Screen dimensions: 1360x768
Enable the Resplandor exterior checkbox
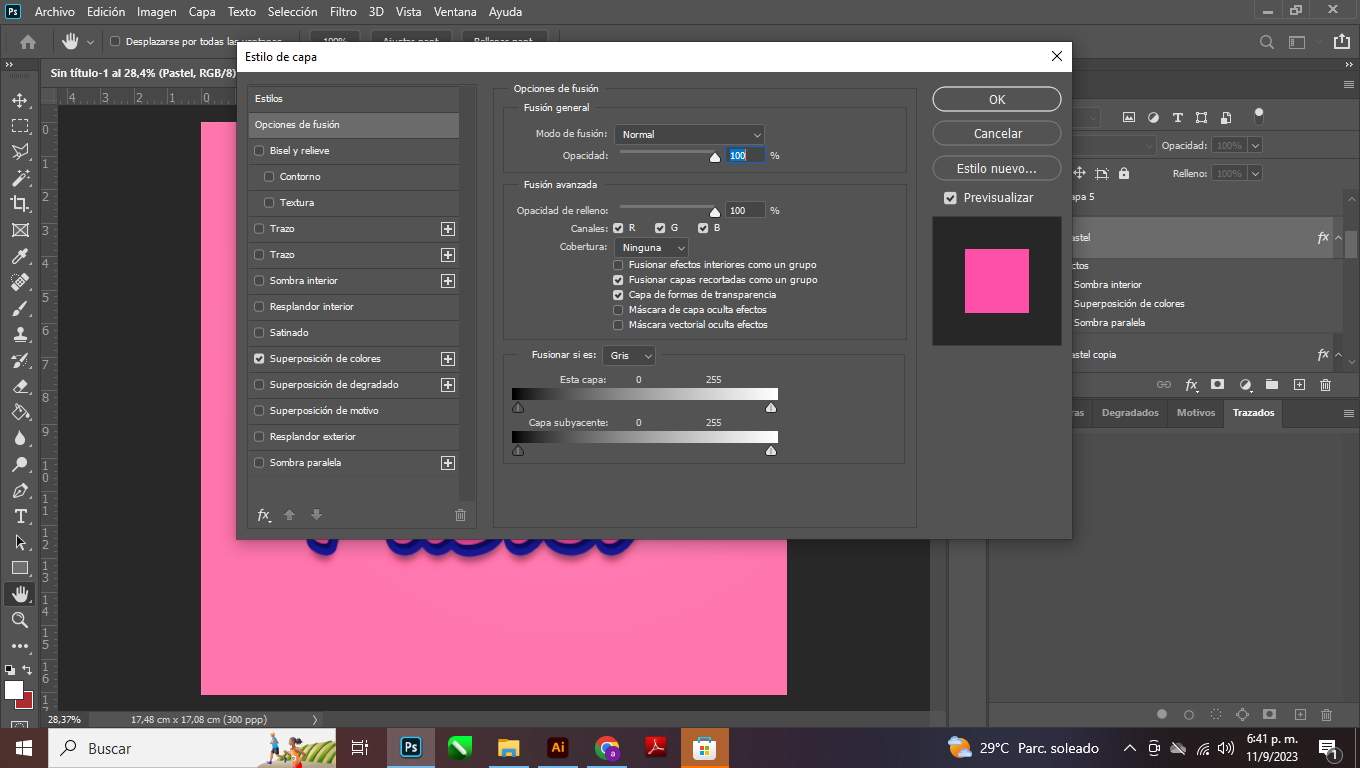(260, 437)
